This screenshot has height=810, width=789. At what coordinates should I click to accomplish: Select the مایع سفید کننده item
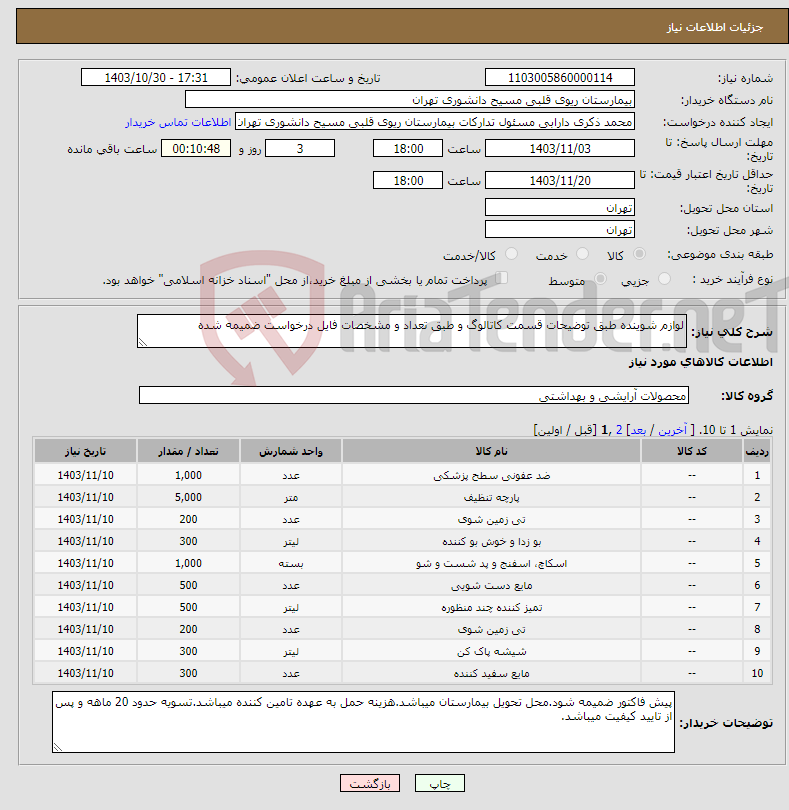coord(491,674)
